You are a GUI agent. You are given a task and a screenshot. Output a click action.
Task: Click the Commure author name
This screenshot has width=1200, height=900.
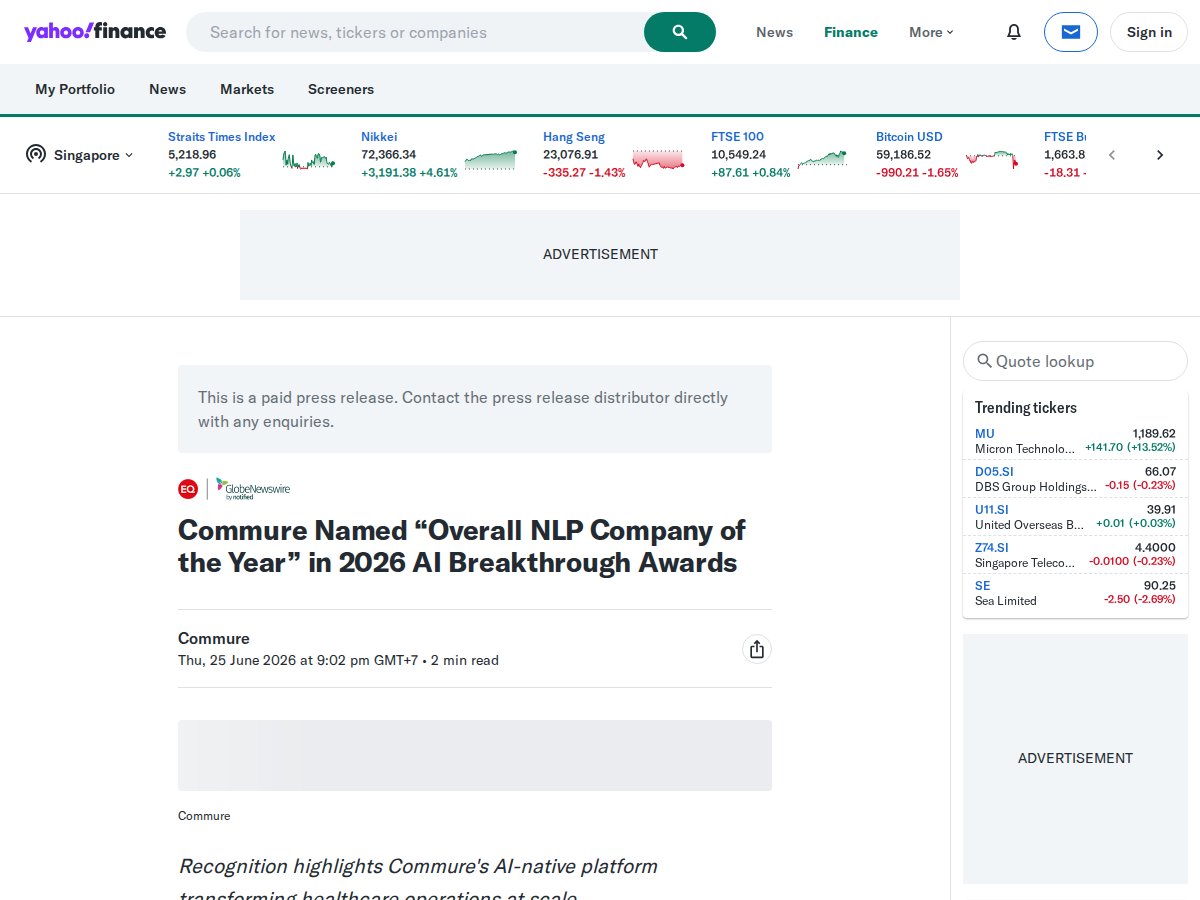point(214,638)
